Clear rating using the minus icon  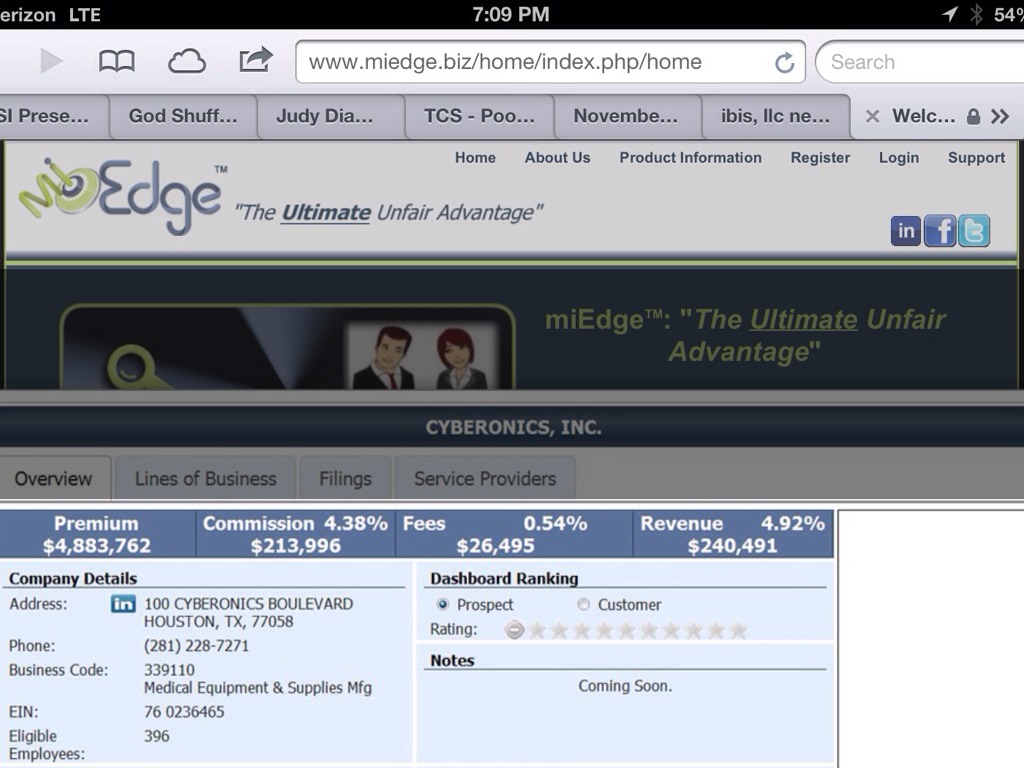[514, 630]
